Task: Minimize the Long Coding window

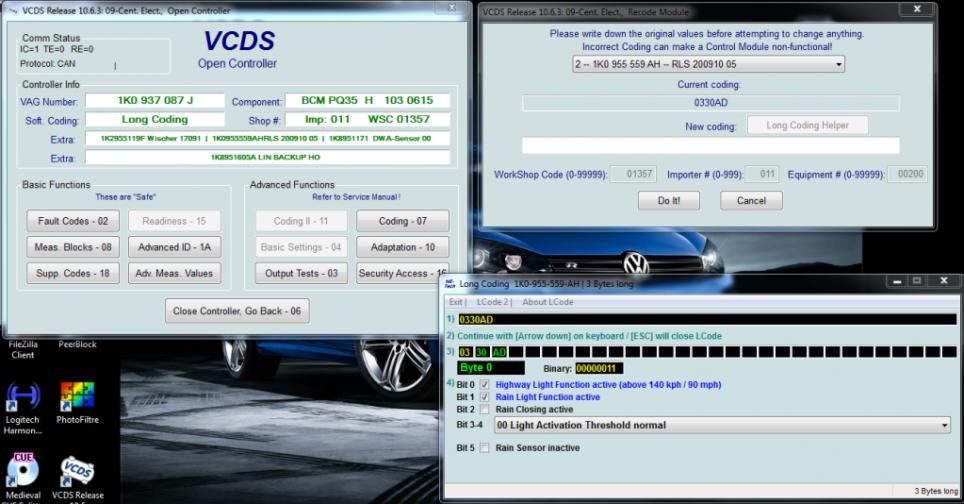Action: (x=897, y=282)
